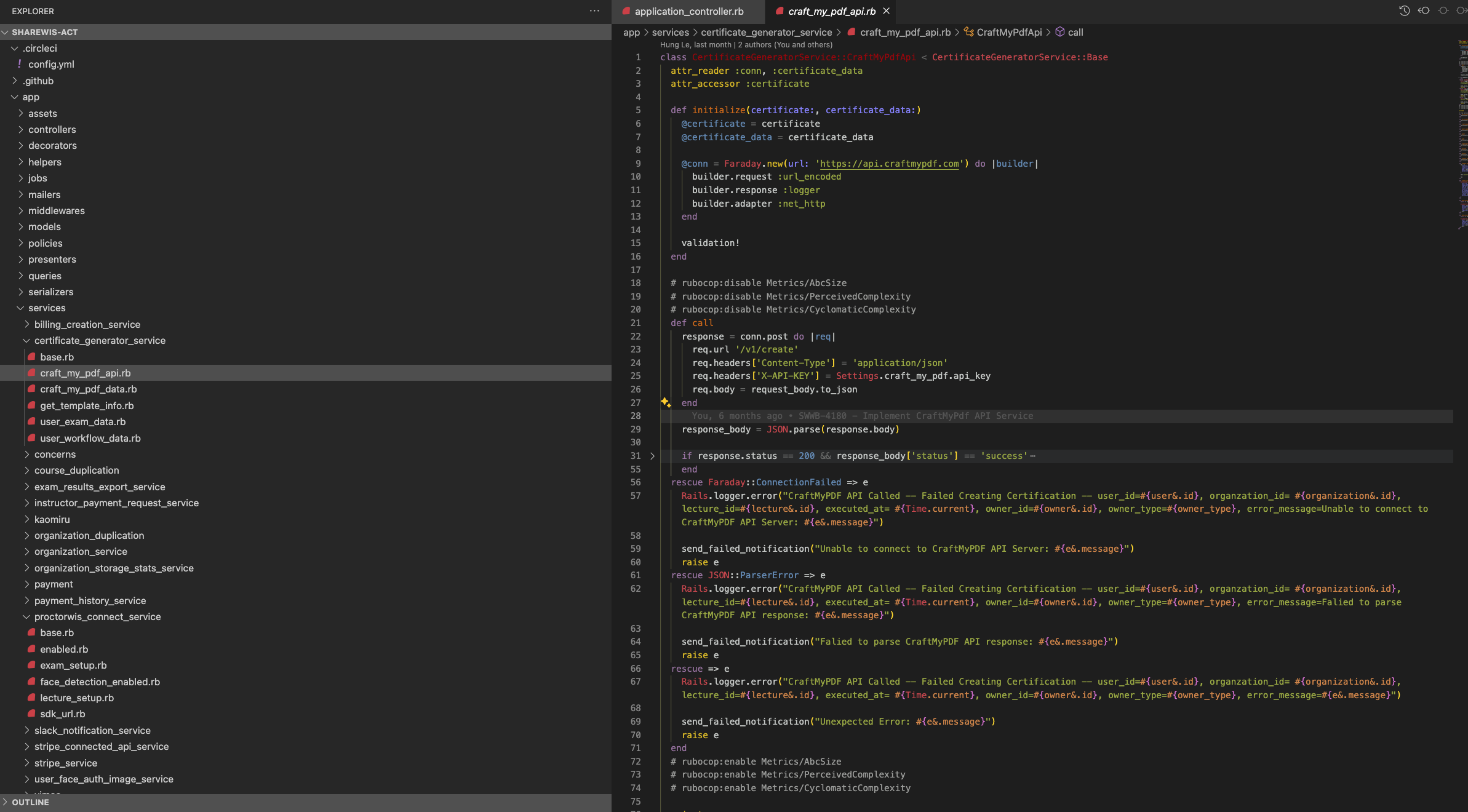Open exam_setup.rb file
This screenshot has height=812, width=1468.
coord(306,665)
